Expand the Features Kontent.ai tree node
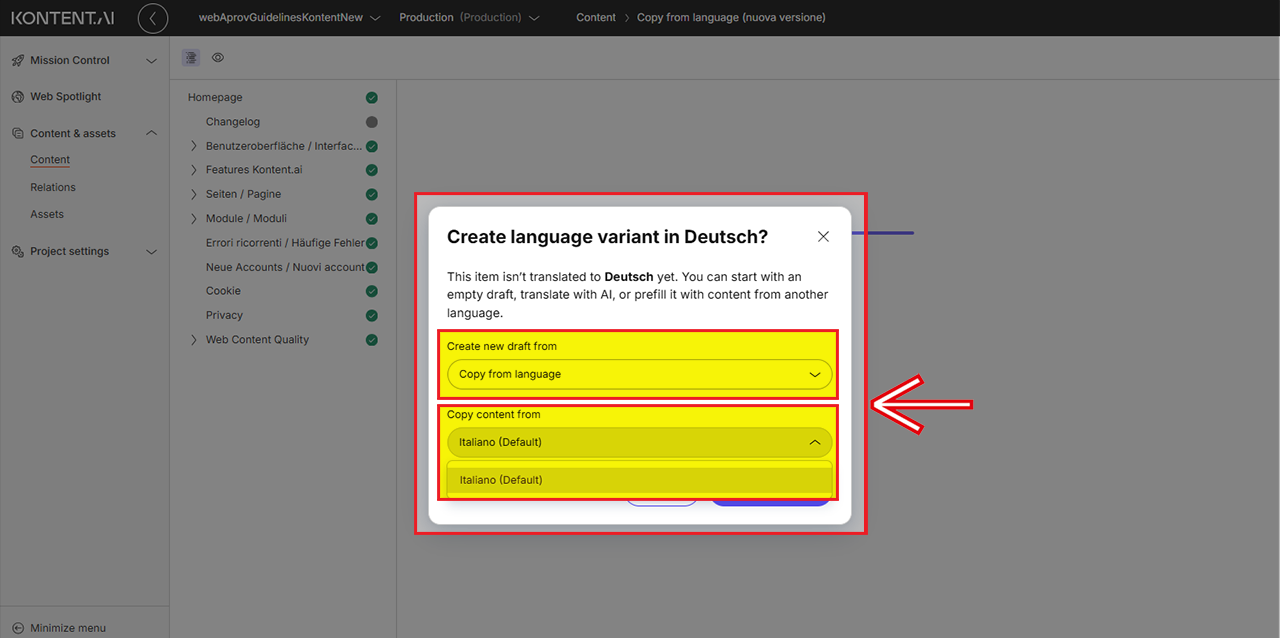This screenshot has width=1280, height=638. pyautogui.click(x=194, y=170)
